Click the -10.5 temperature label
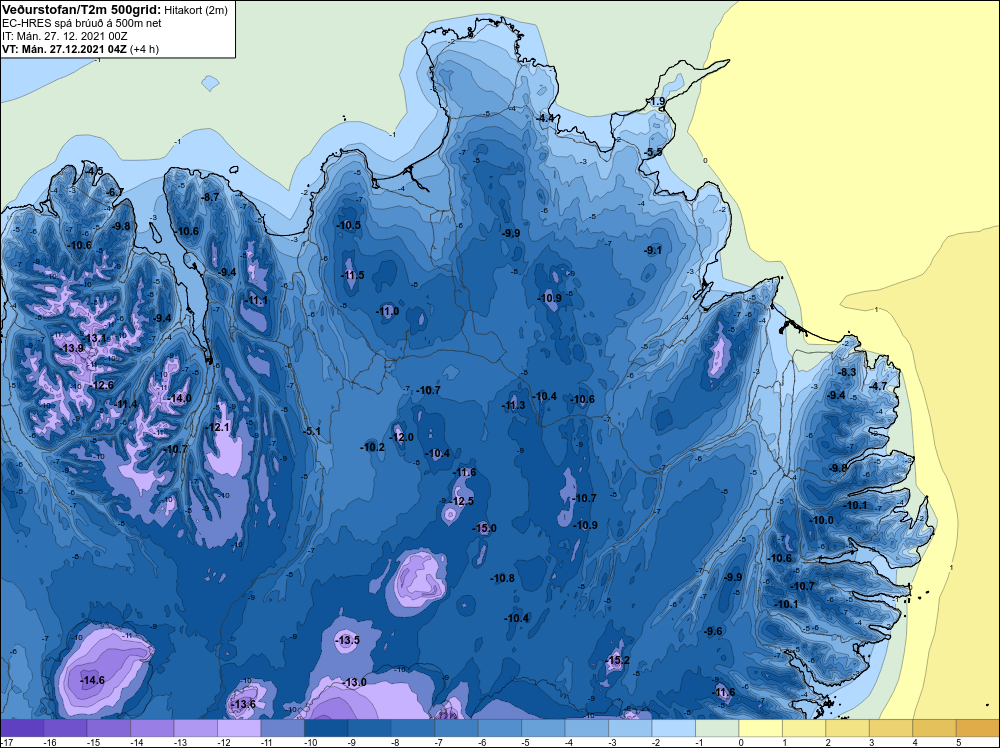This screenshot has height=748, width=1000. point(348,225)
